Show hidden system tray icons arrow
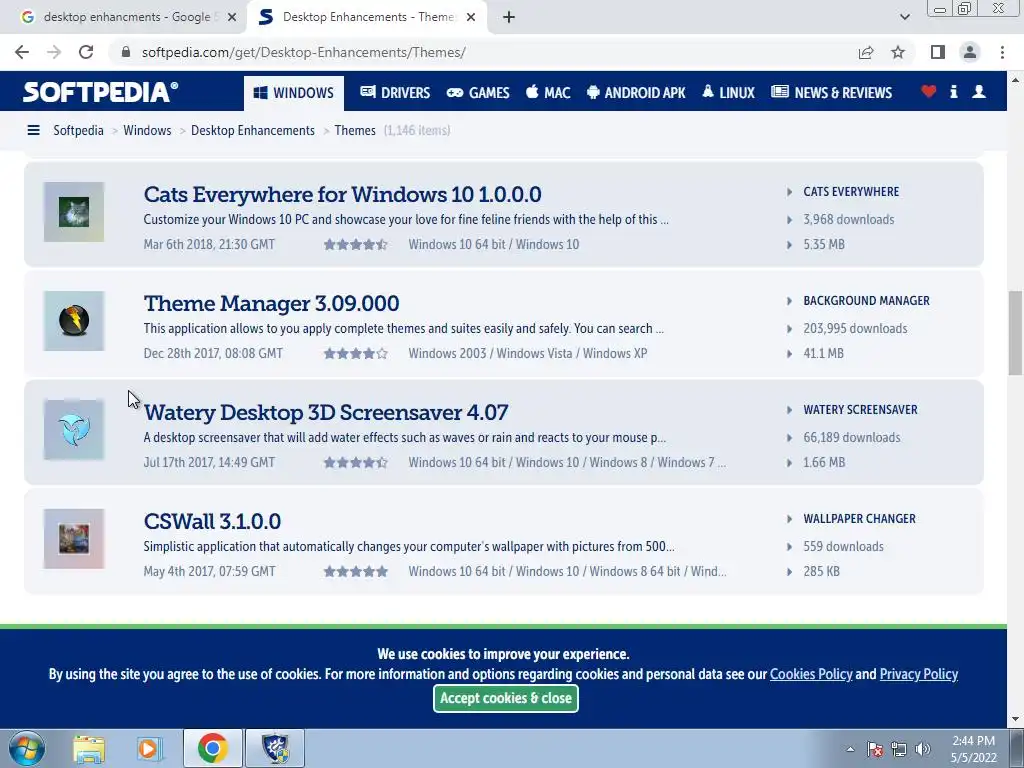Screen dimensions: 1024x768 850,749
